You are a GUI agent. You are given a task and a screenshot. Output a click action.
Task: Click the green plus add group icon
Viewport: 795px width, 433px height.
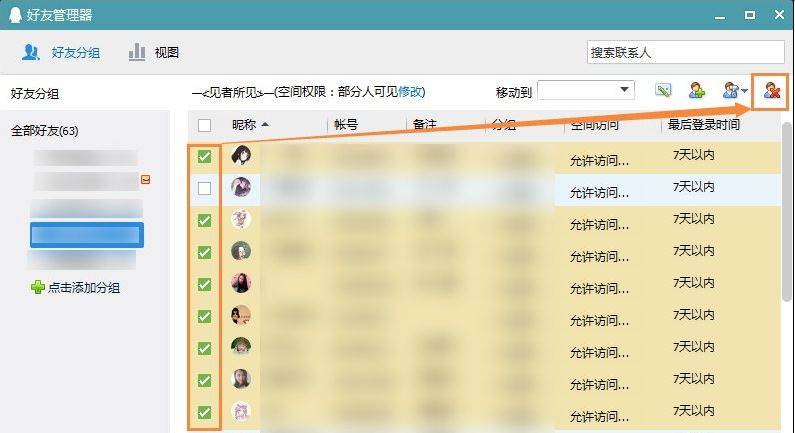coord(38,287)
